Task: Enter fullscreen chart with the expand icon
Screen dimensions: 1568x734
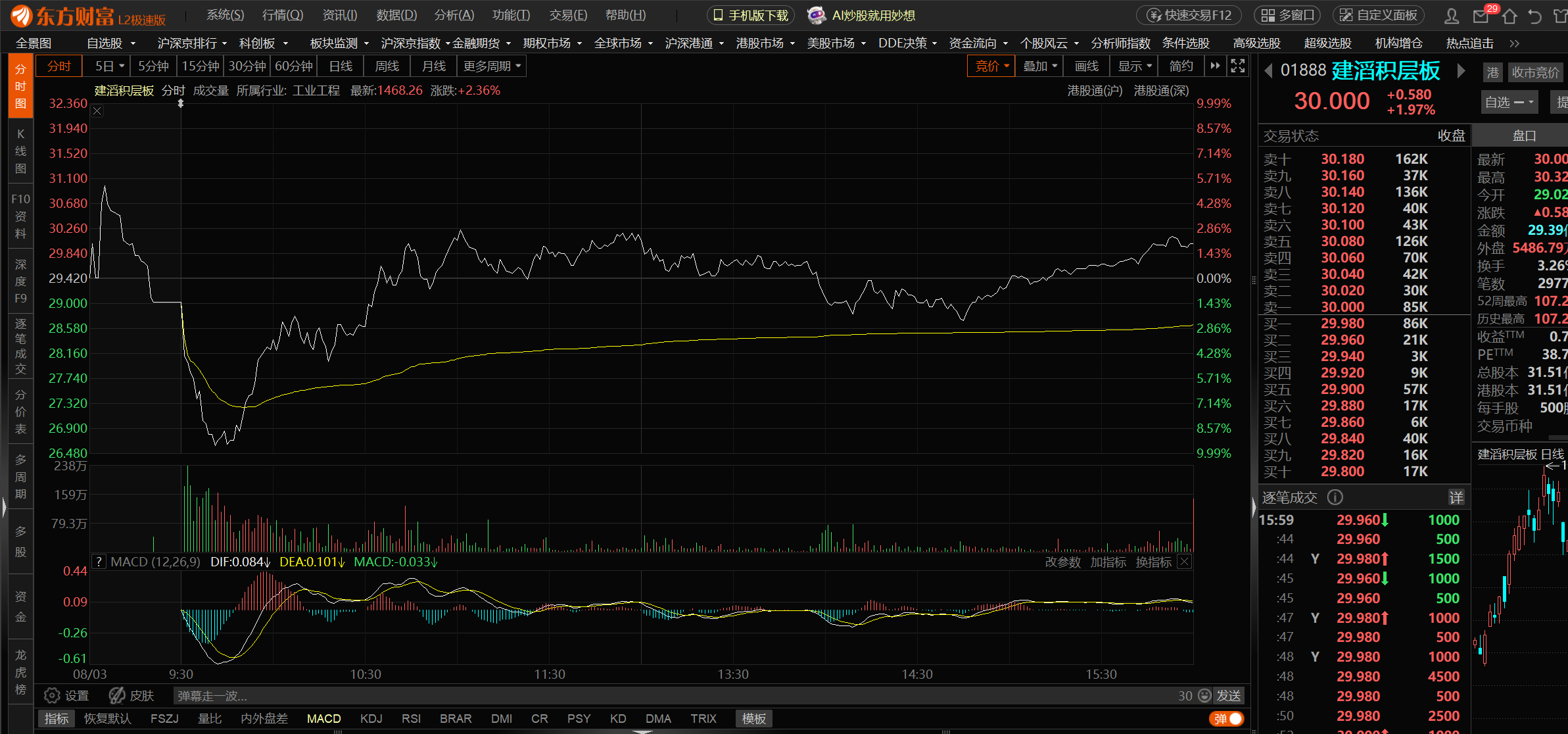Action: point(1238,66)
